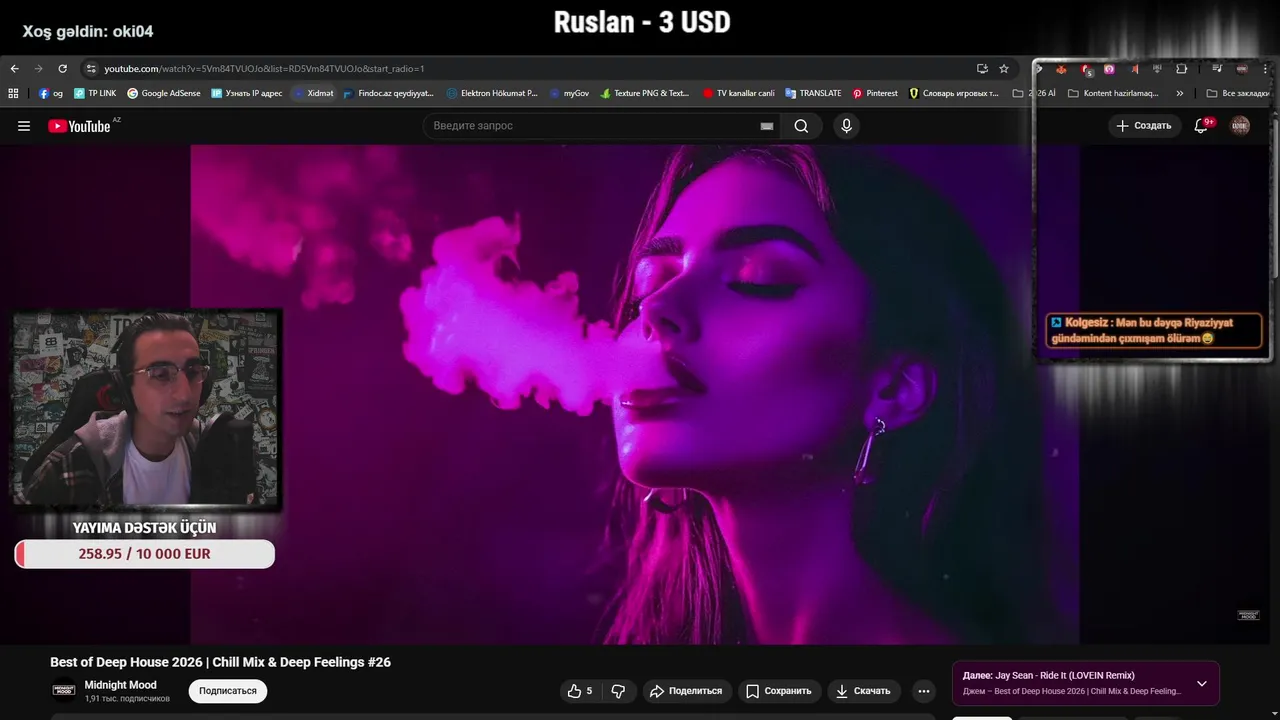Click the streamer webcam overlay
The width and height of the screenshot is (1280, 720).
tap(146, 409)
